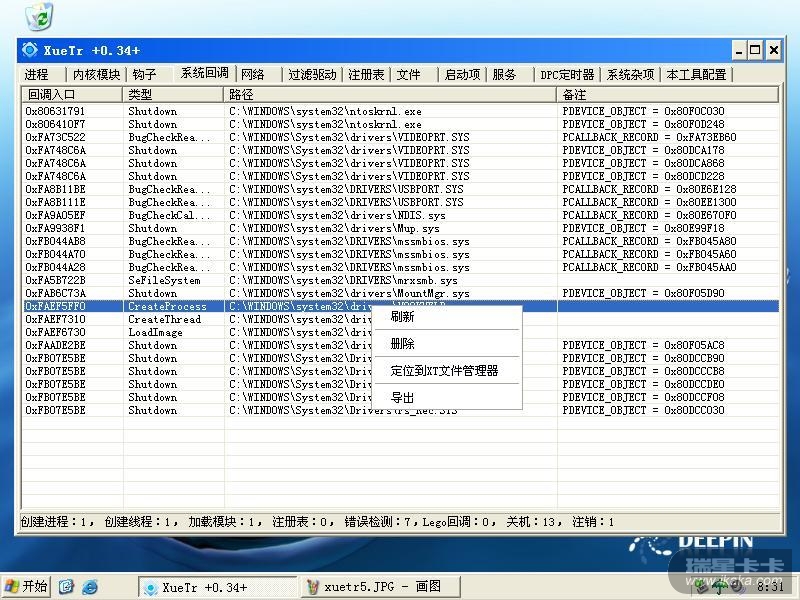Open the 本工具配置 tab
Image resolution: width=800 pixels, height=600 pixels.
pyautogui.click(x=696, y=75)
